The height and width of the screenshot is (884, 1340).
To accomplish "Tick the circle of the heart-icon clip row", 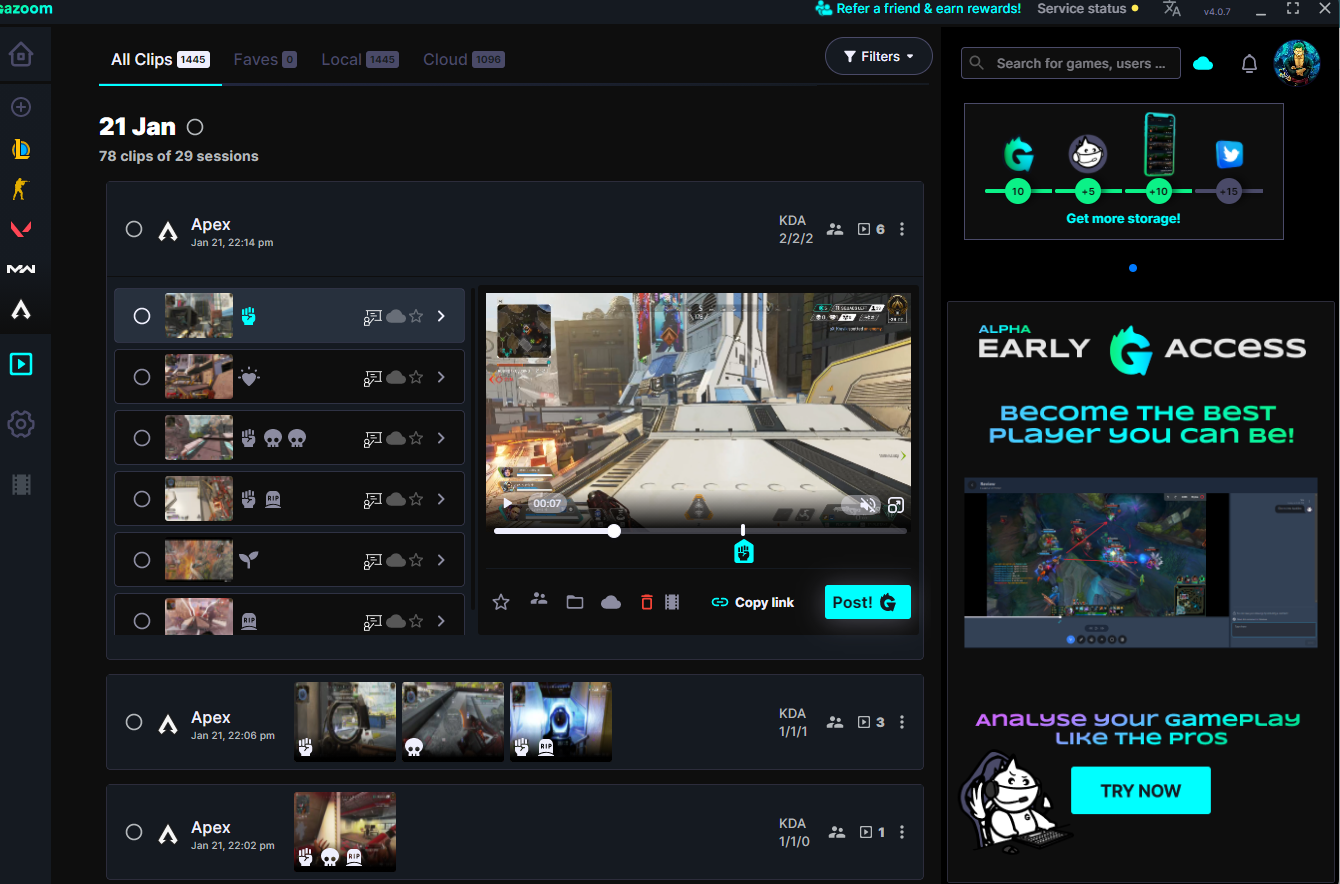I will [142, 377].
